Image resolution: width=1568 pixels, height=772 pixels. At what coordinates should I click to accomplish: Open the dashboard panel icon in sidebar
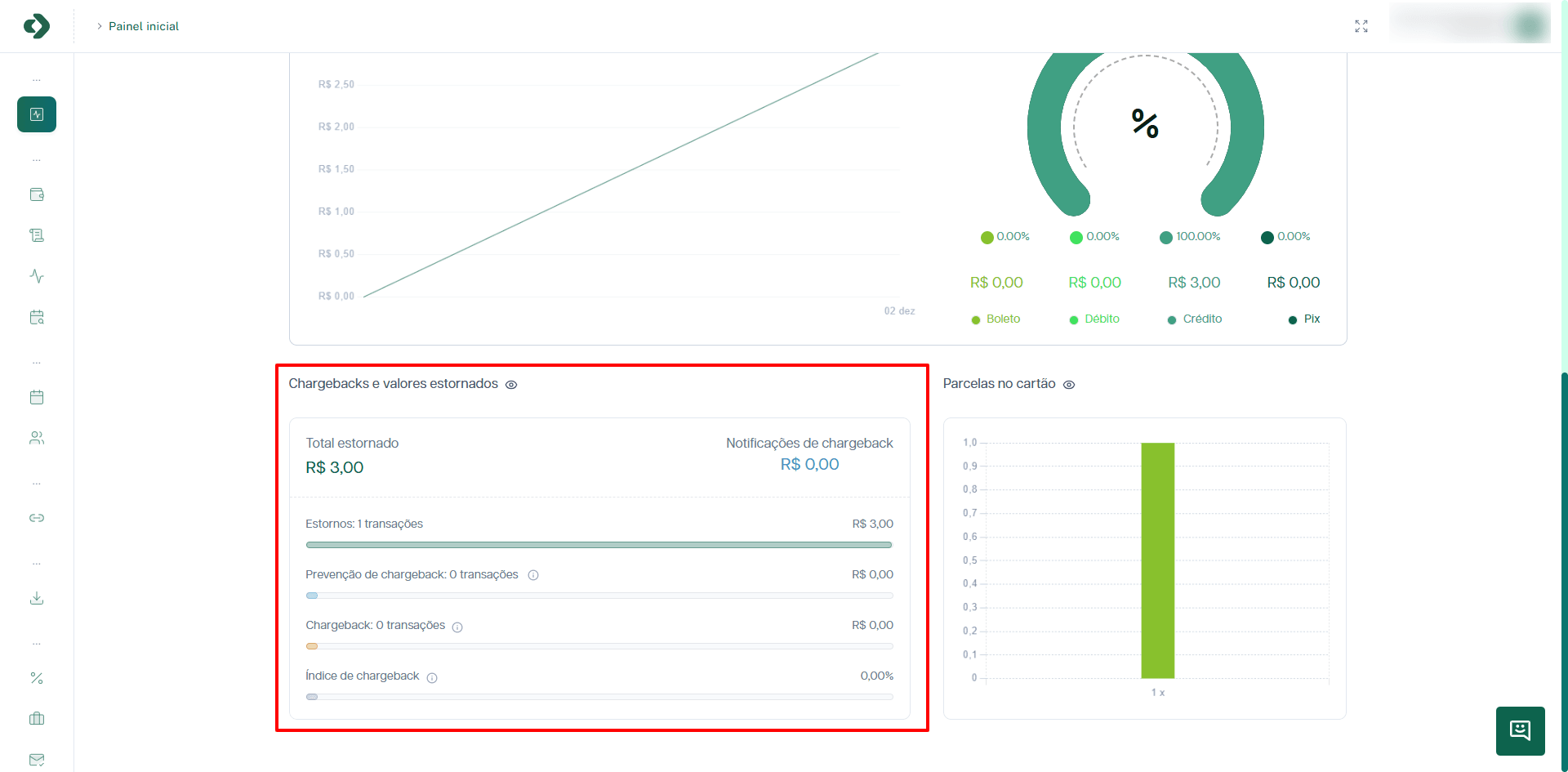(36, 114)
